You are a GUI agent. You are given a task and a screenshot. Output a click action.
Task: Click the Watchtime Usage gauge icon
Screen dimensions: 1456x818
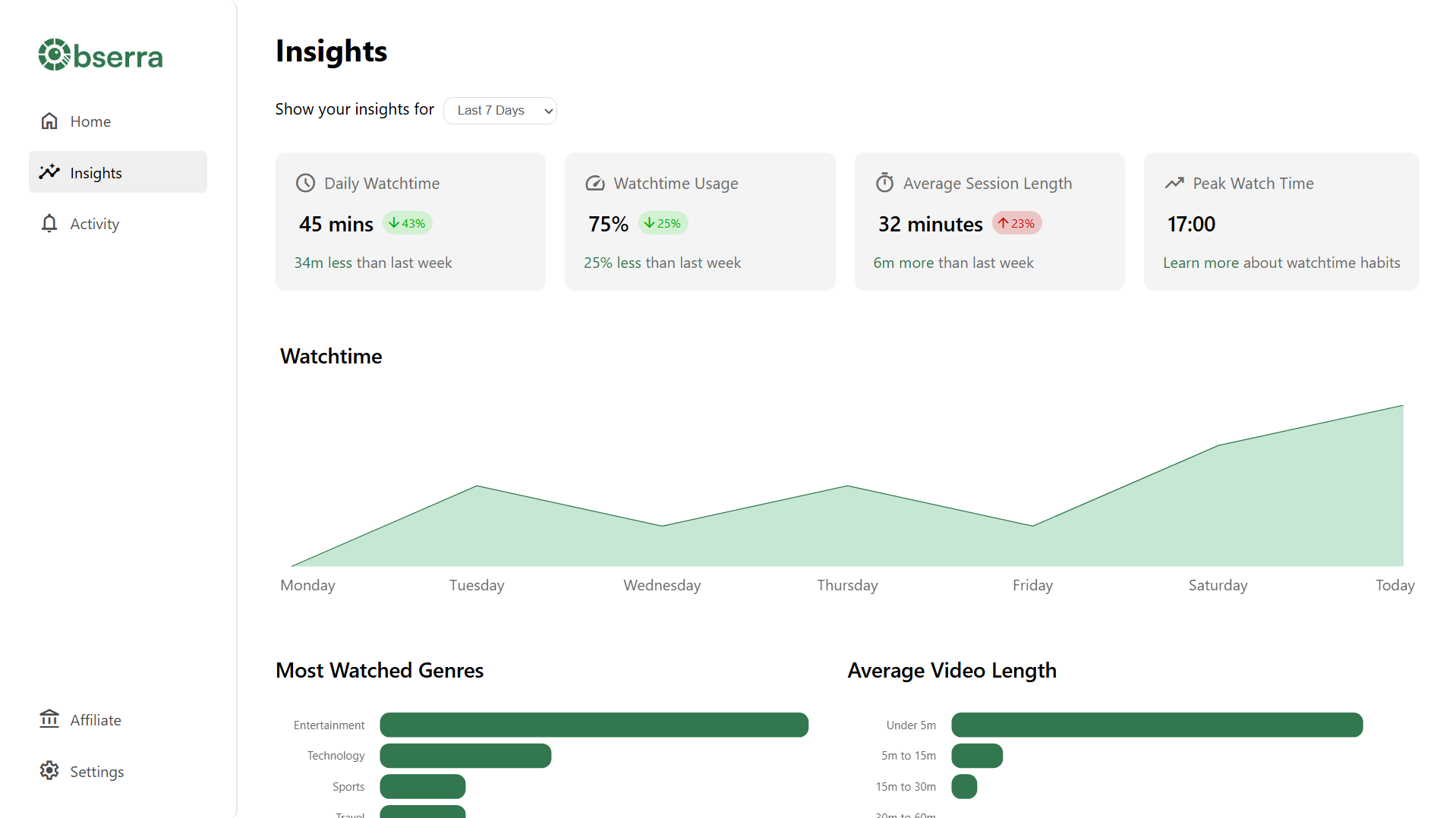[x=595, y=183]
